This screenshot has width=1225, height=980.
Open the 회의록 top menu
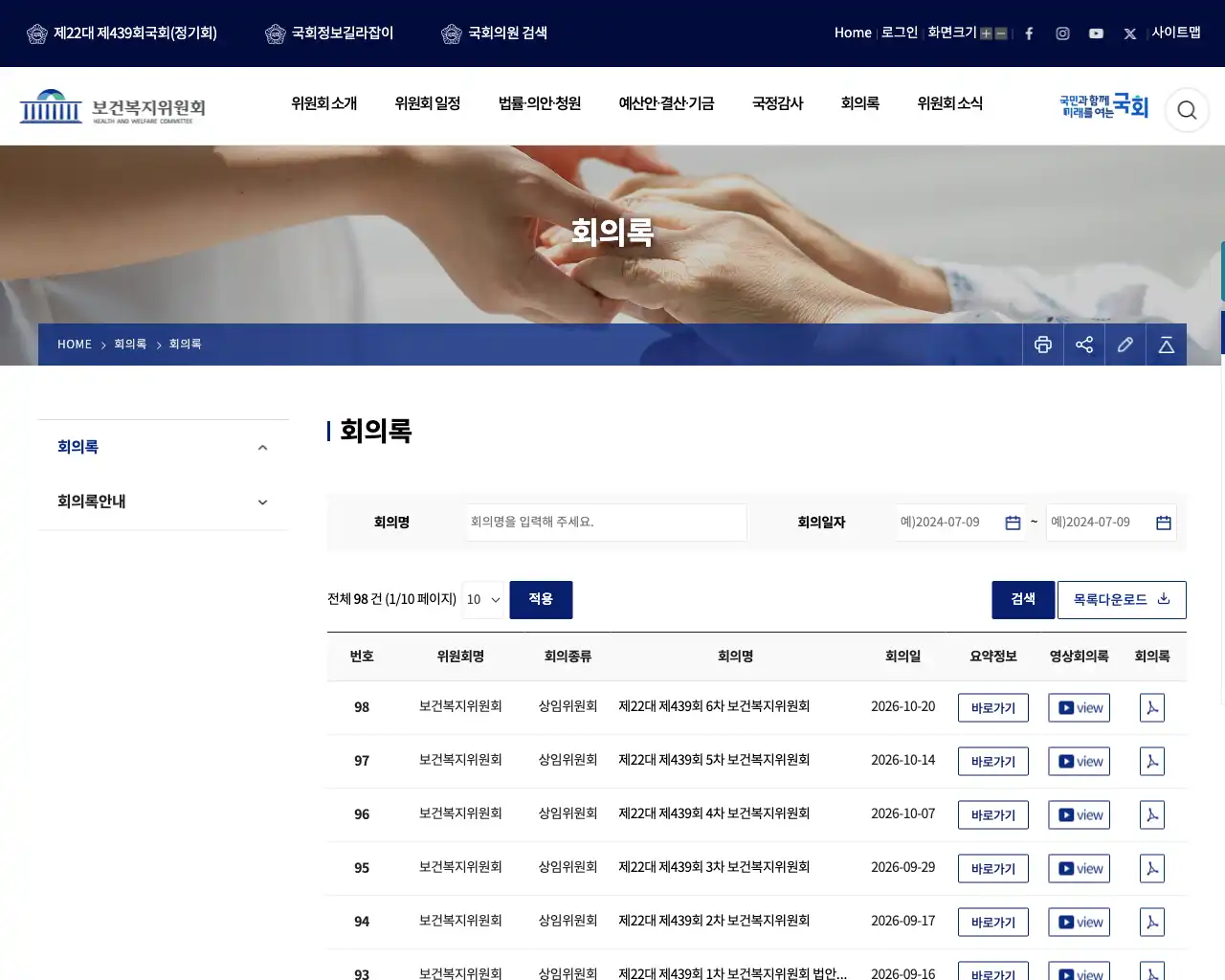[860, 103]
